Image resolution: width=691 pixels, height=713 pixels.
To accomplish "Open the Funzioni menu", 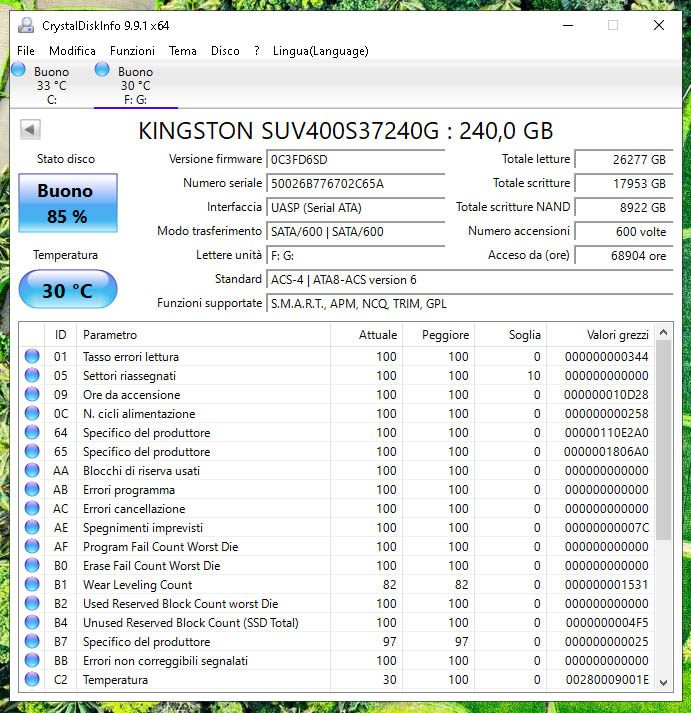I will click(x=132, y=50).
